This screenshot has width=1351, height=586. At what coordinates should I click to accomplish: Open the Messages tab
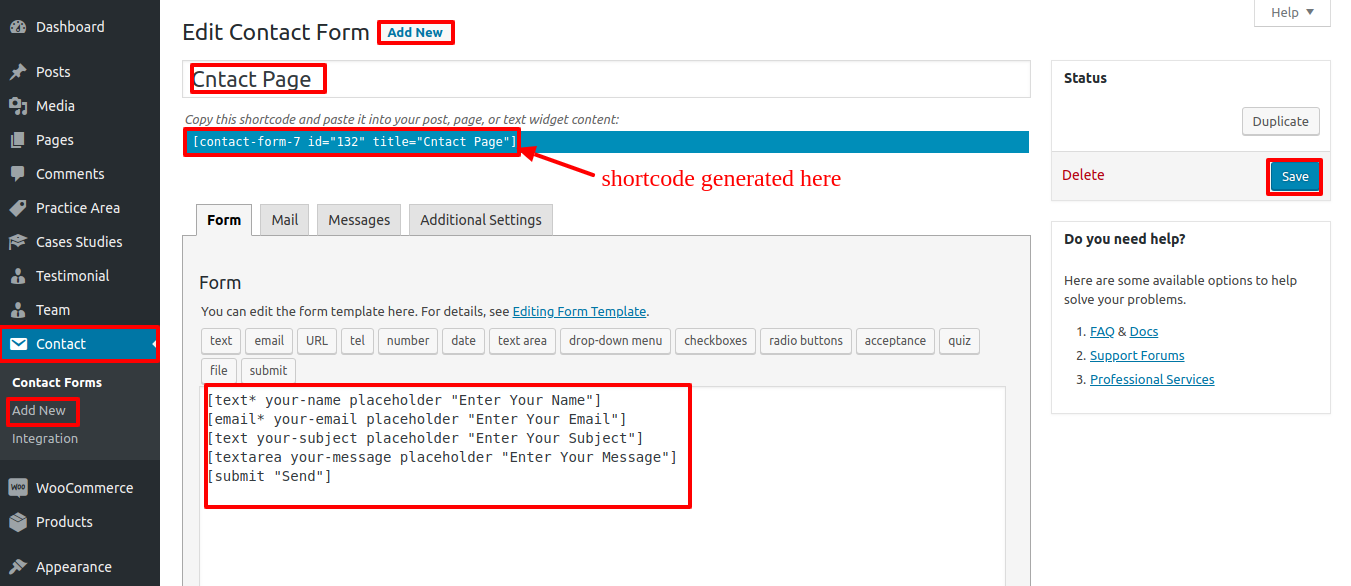coord(359,220)
